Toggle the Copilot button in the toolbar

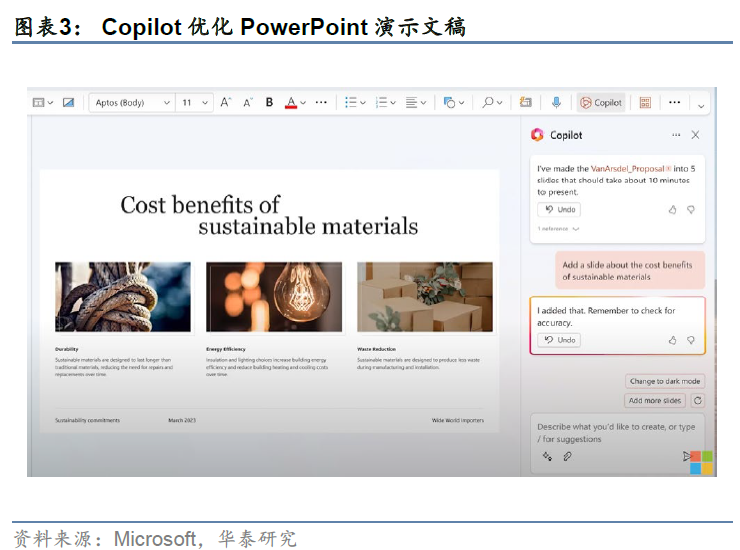click(601, 102)
